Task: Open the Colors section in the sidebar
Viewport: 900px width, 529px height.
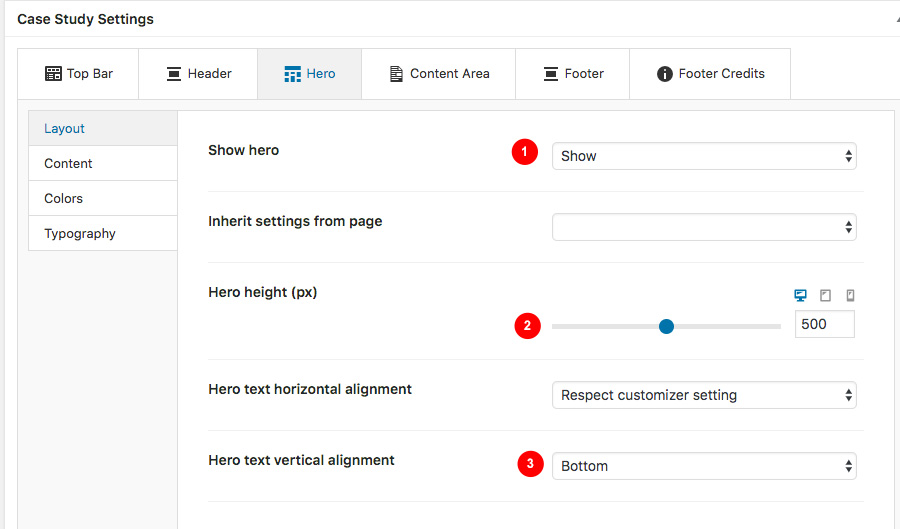Action: (x=103, y=199)
